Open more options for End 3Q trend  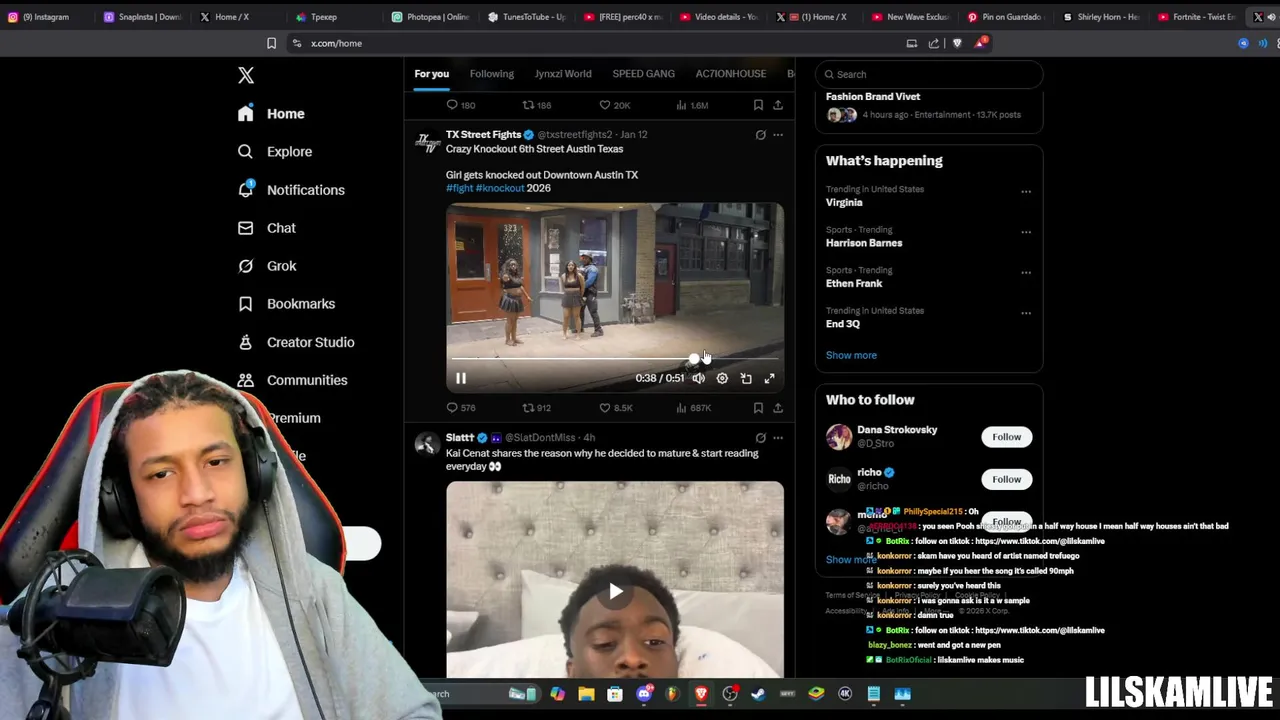coord(1025,313)
